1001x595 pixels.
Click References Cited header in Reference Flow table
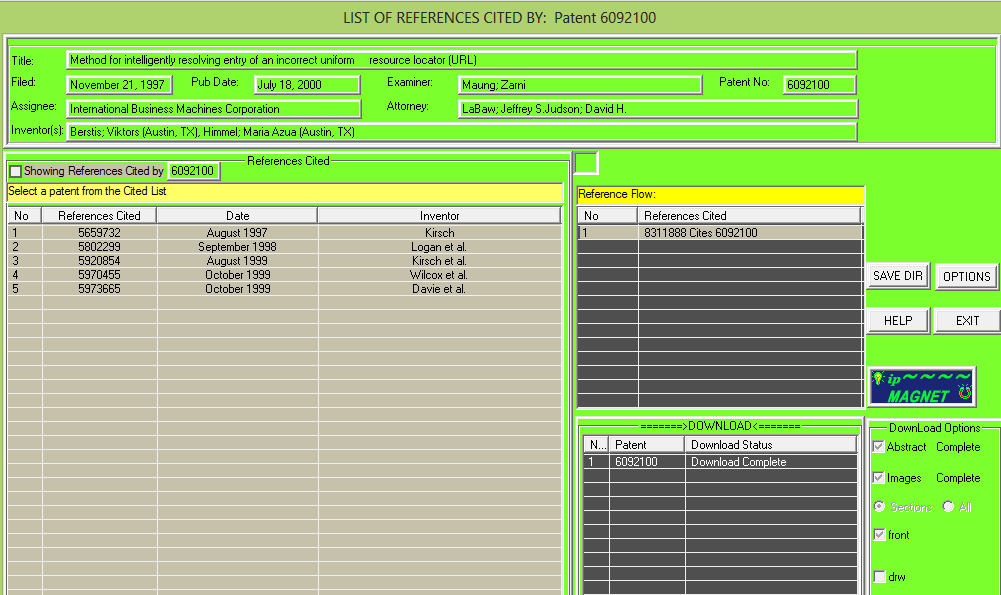(749, 216)
